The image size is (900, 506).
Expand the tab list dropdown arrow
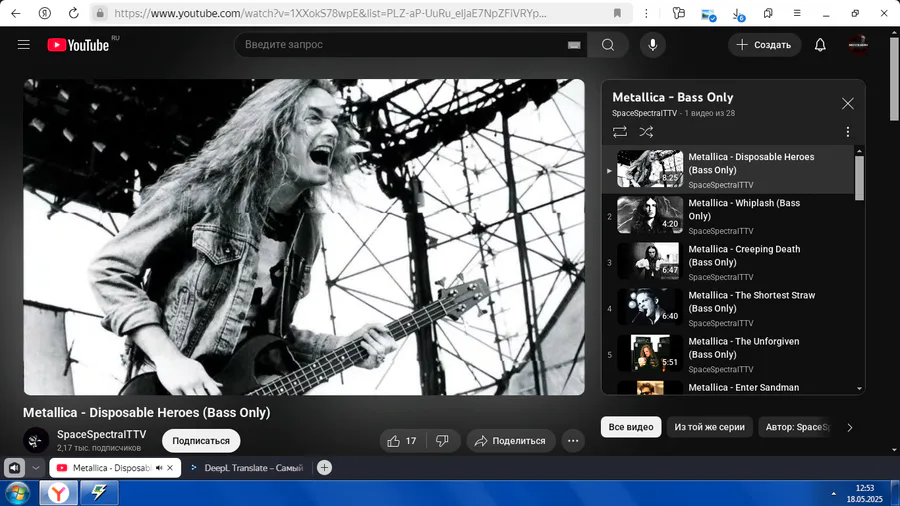pyautogui.click(x=36, y=468)
